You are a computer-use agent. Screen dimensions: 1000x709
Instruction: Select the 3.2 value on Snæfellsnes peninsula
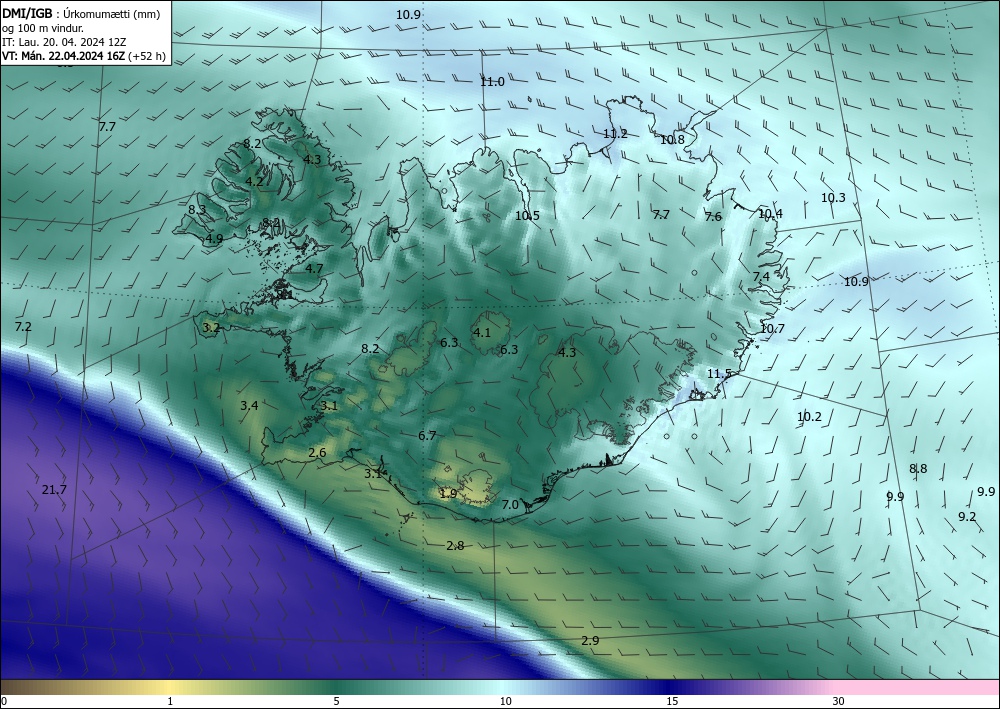211,328
